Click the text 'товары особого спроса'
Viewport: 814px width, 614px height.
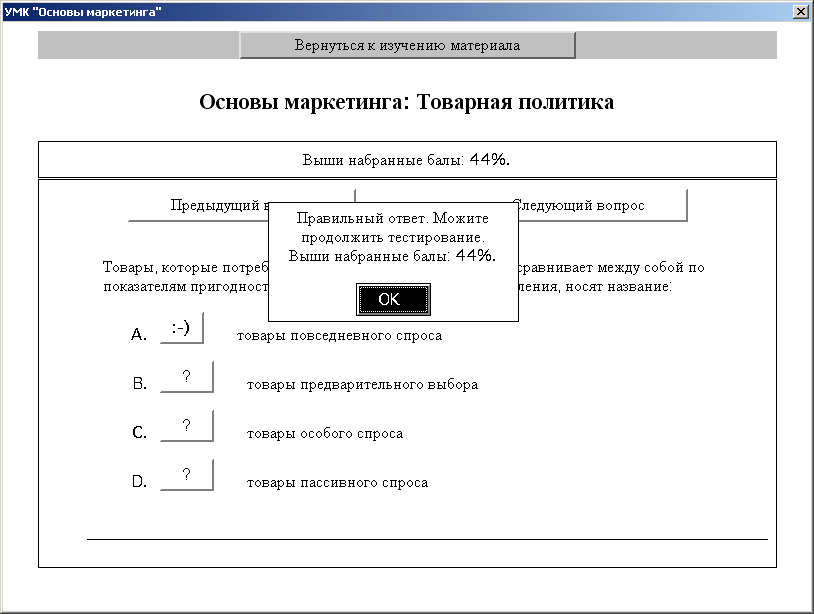[325, 433]
